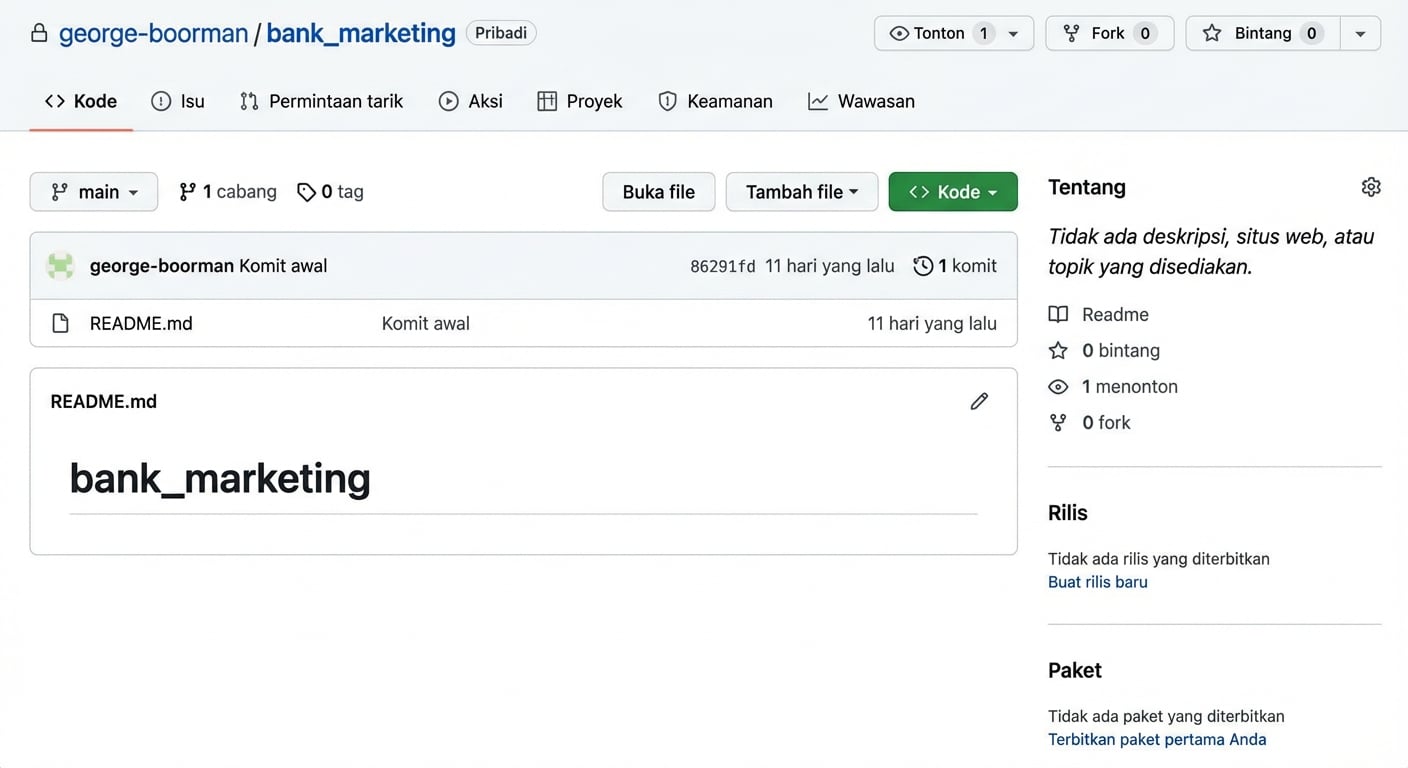Go to the Aksi tab
This screenshot has width=1408, height=768.
471,101
